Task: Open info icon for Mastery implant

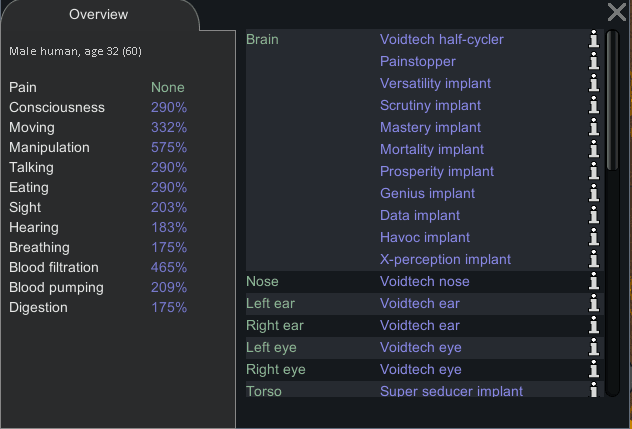Action: tap(594, 128)
